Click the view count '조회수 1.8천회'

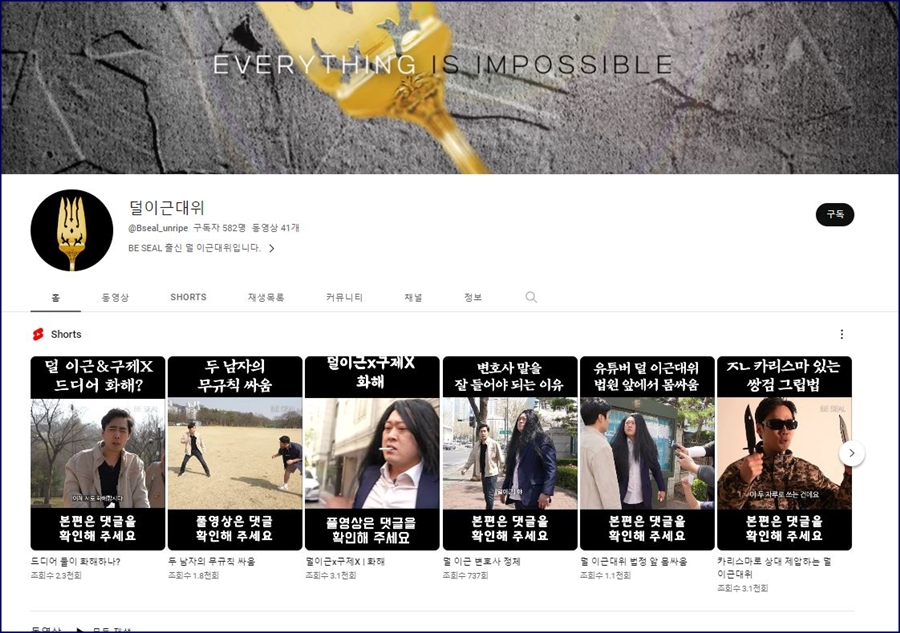click(x=193, y=575)
